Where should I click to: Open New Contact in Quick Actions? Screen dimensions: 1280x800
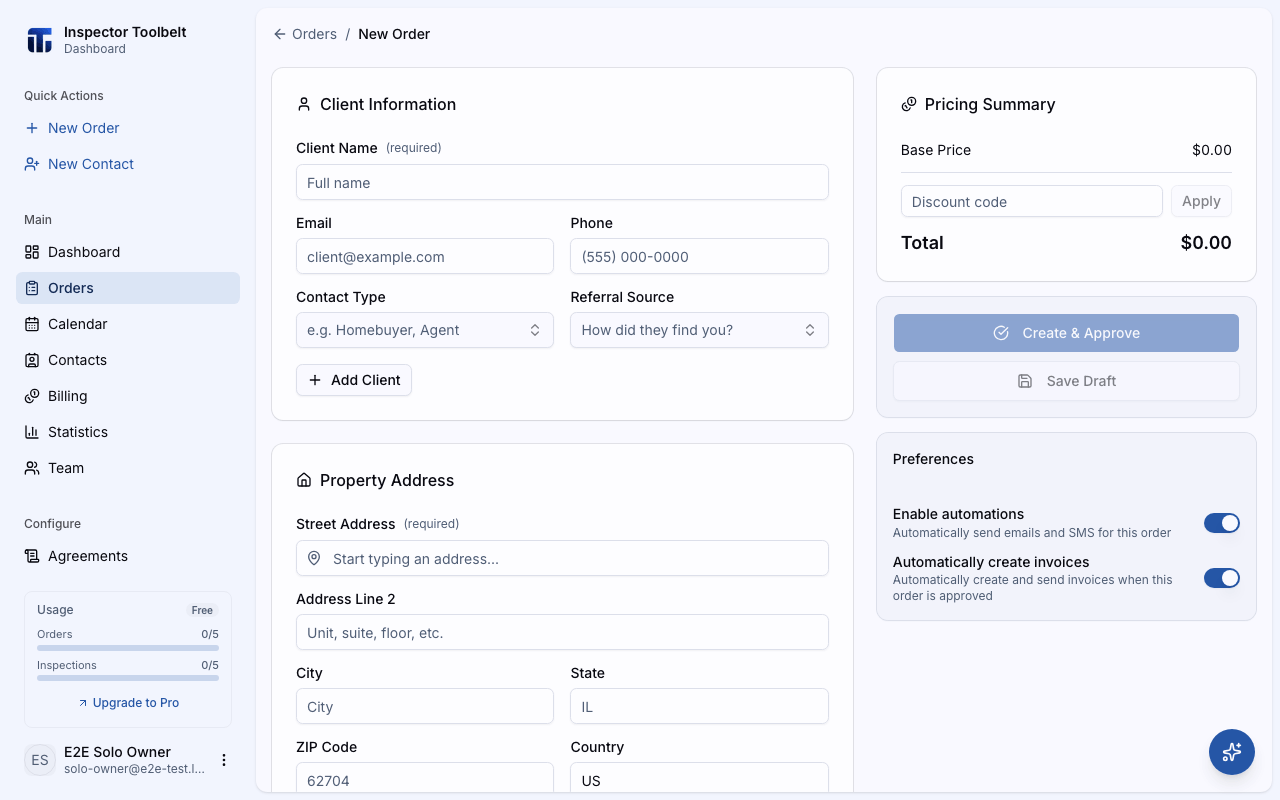coord(128,164)
